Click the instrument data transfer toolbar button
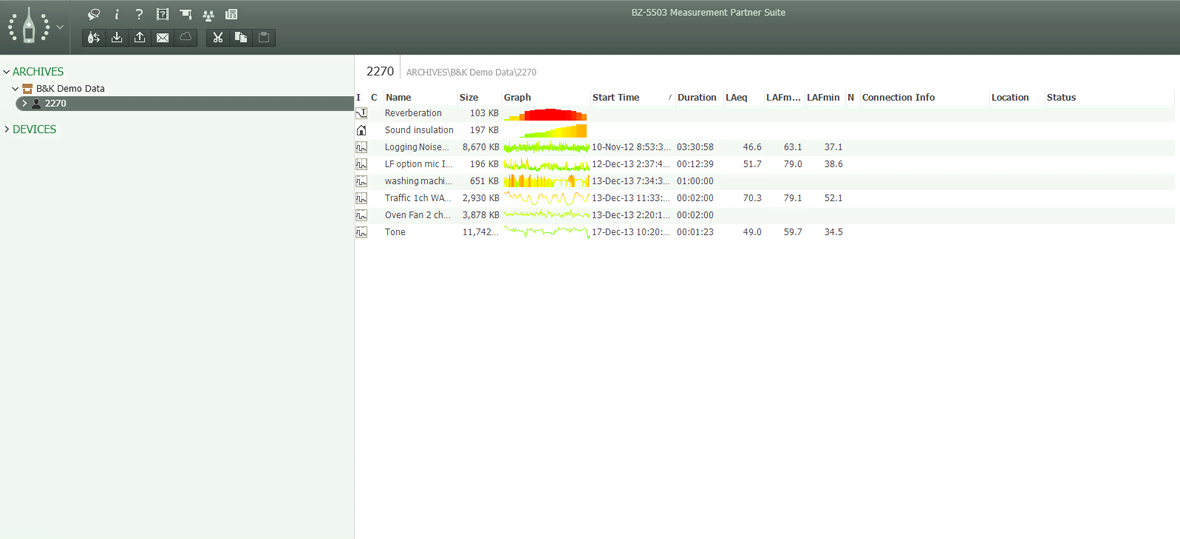This screenshot has height=539, width=1180. click(94, 38)
